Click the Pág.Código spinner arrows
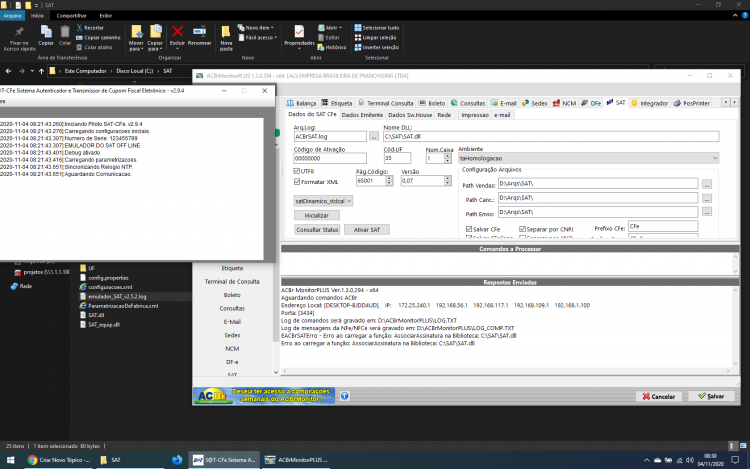 pos(389,181)
